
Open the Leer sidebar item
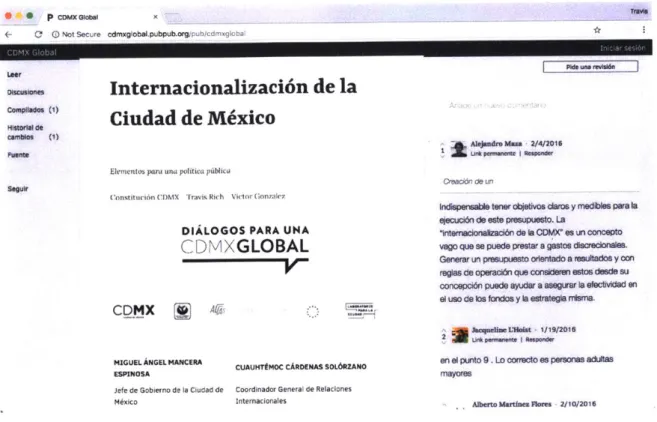14,75
